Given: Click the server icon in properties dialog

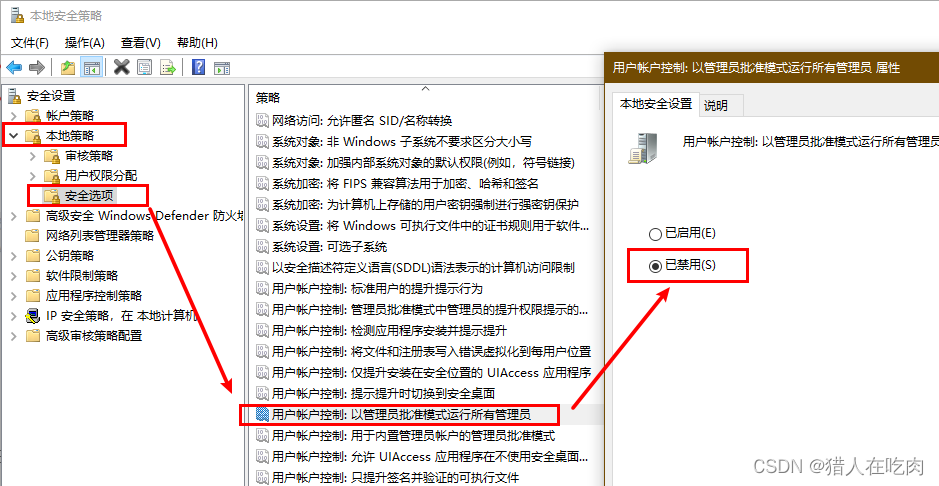Looking at the screenshot, I should pos(644,148).
